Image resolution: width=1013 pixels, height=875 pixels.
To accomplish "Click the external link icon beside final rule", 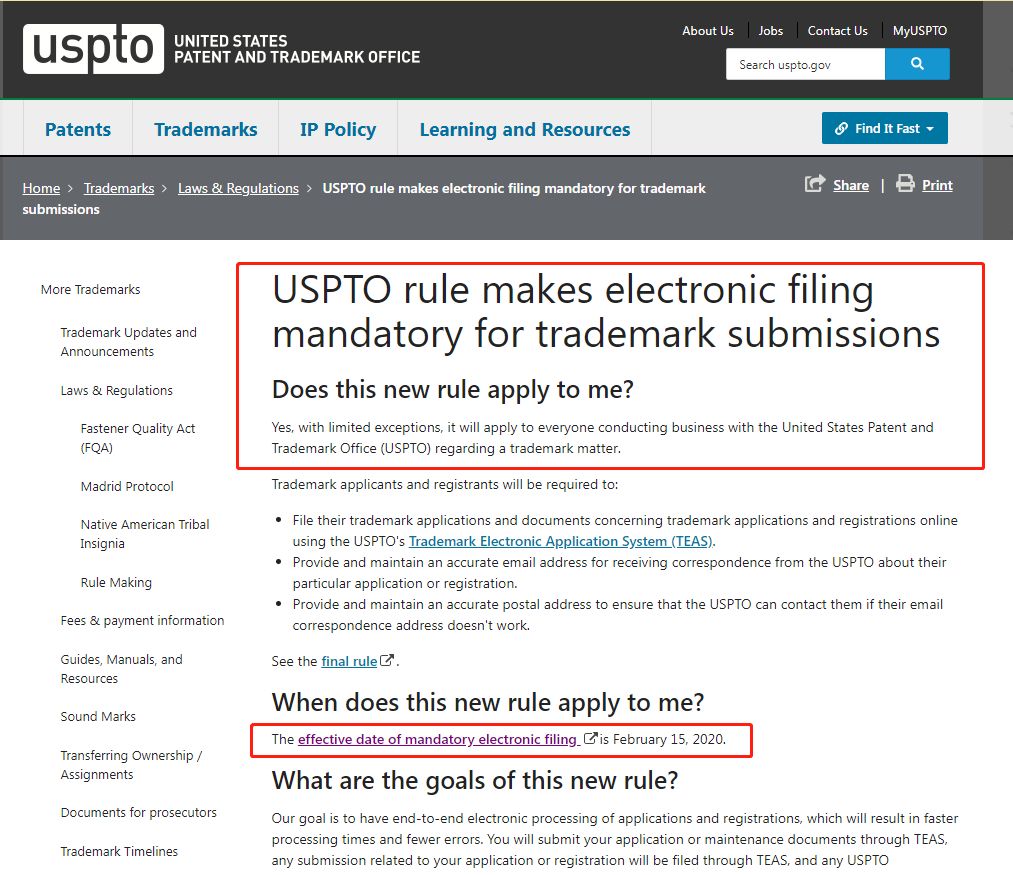I will pyautogui.click(x=388, y=661).
